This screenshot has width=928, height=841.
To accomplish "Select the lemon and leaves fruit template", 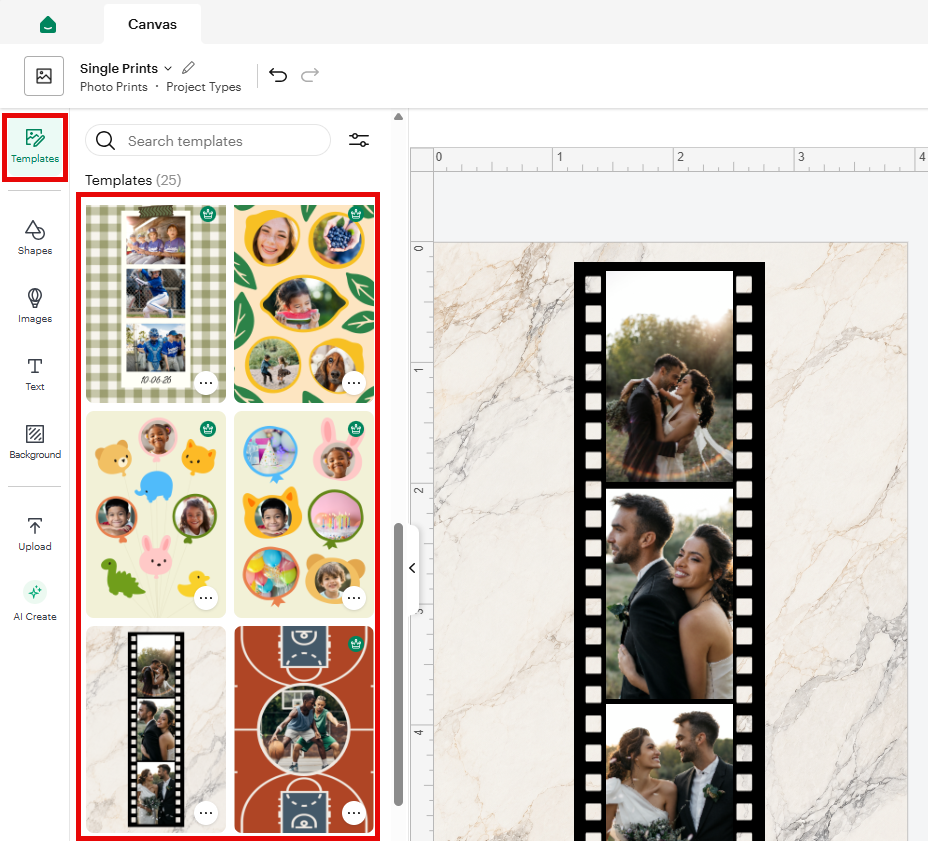I will point(304,304).
